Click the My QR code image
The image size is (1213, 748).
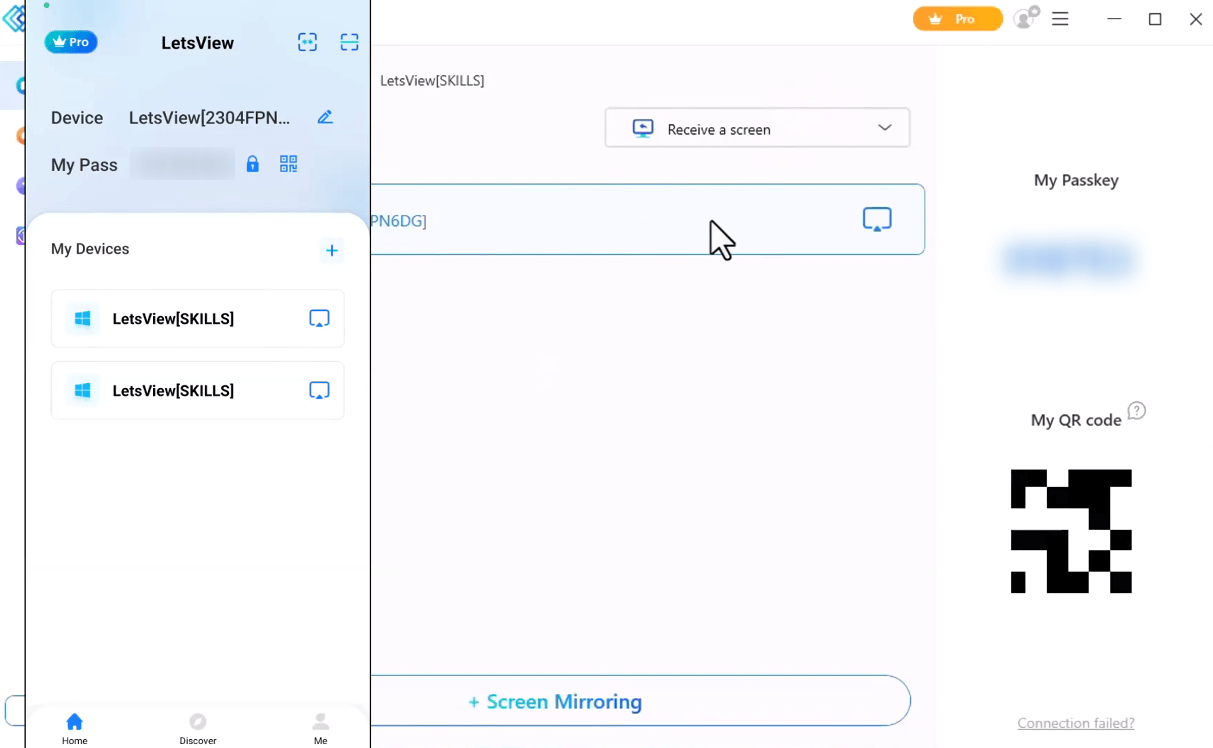(1071, 530)
